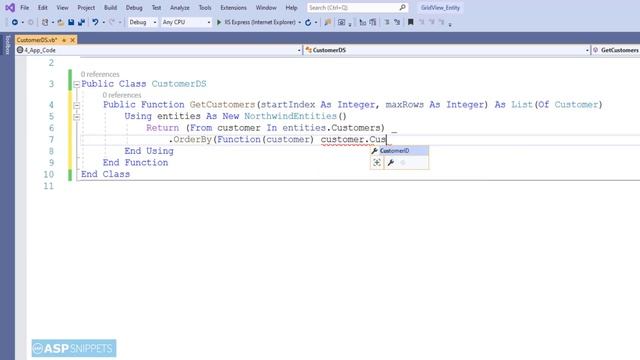Open the Debug menu
The width and height of the screenshot is (640, 360).
point(134,8)
